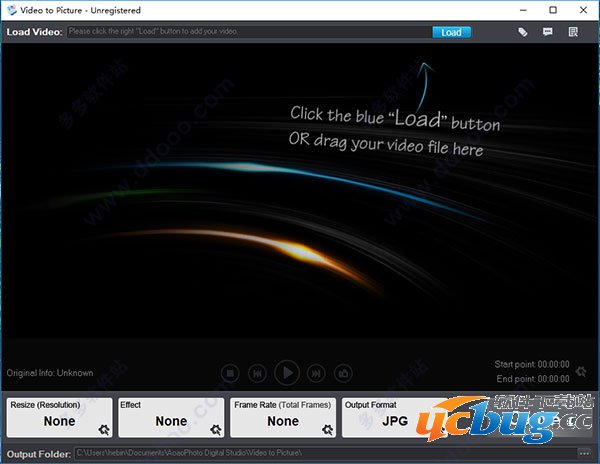Open the help document icon
Screen dimensions: 600x464
(x=574, y=32)
